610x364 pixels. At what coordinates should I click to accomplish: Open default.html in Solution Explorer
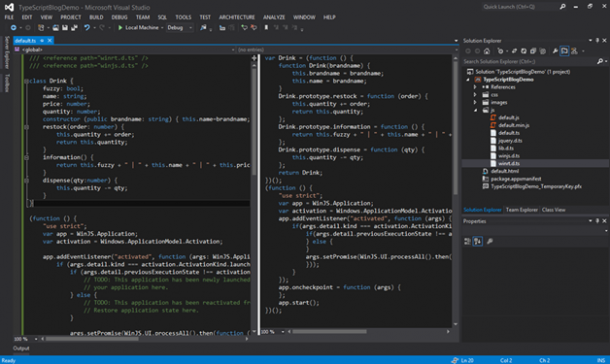505,171
